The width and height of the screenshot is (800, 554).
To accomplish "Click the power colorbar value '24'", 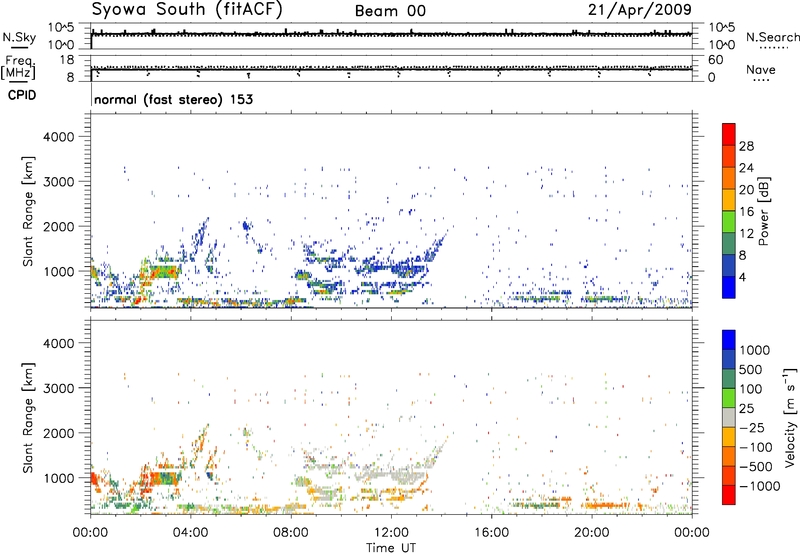I will pyautogui.click(x=746, y=168).
